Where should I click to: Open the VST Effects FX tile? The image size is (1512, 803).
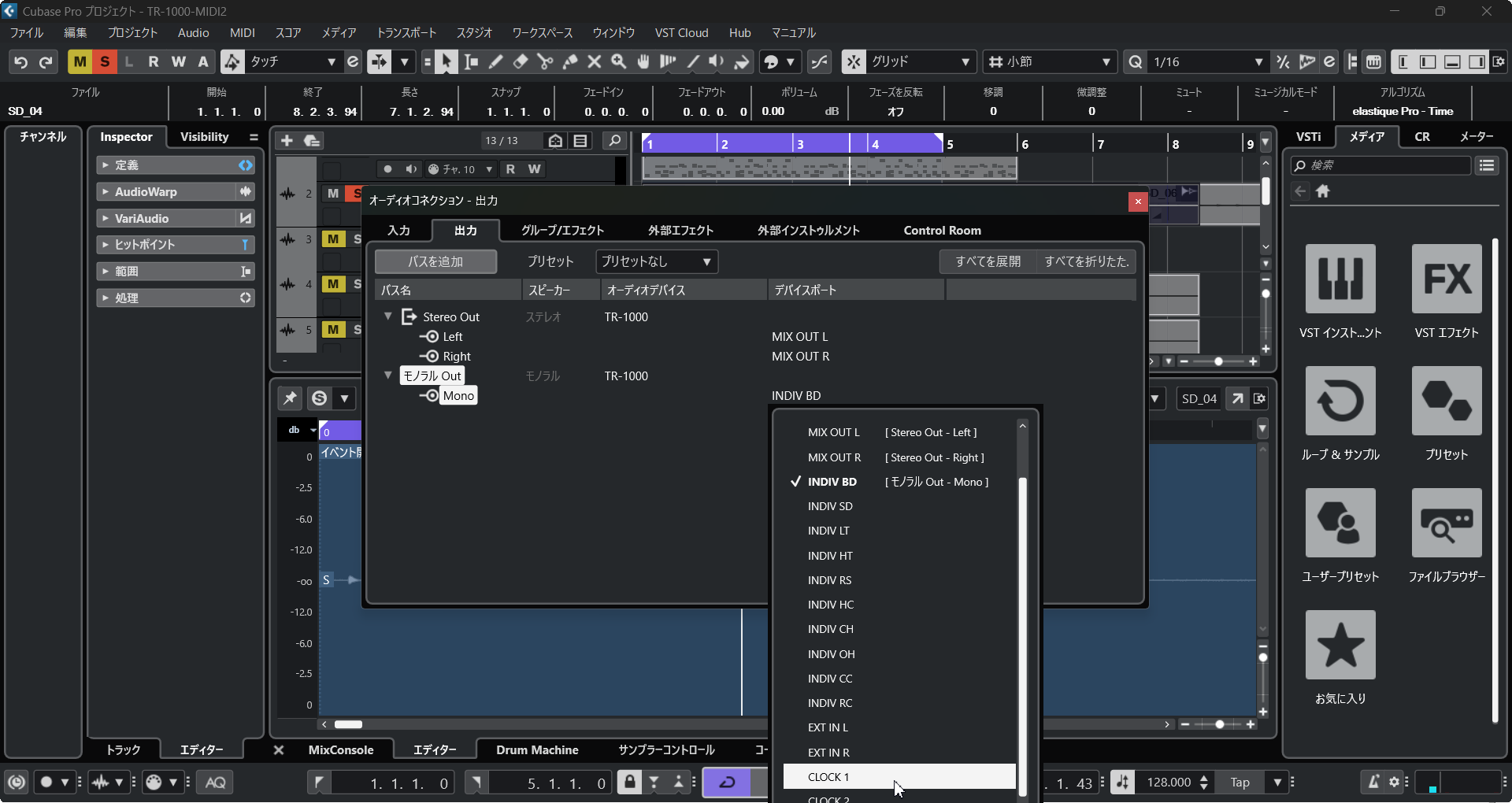click(x=1446, y=279)
